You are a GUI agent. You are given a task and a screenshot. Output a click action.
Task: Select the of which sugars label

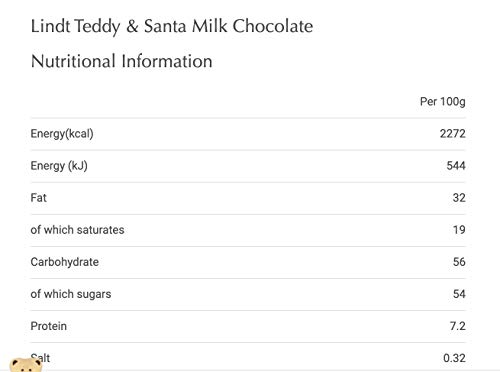(71, 294)
